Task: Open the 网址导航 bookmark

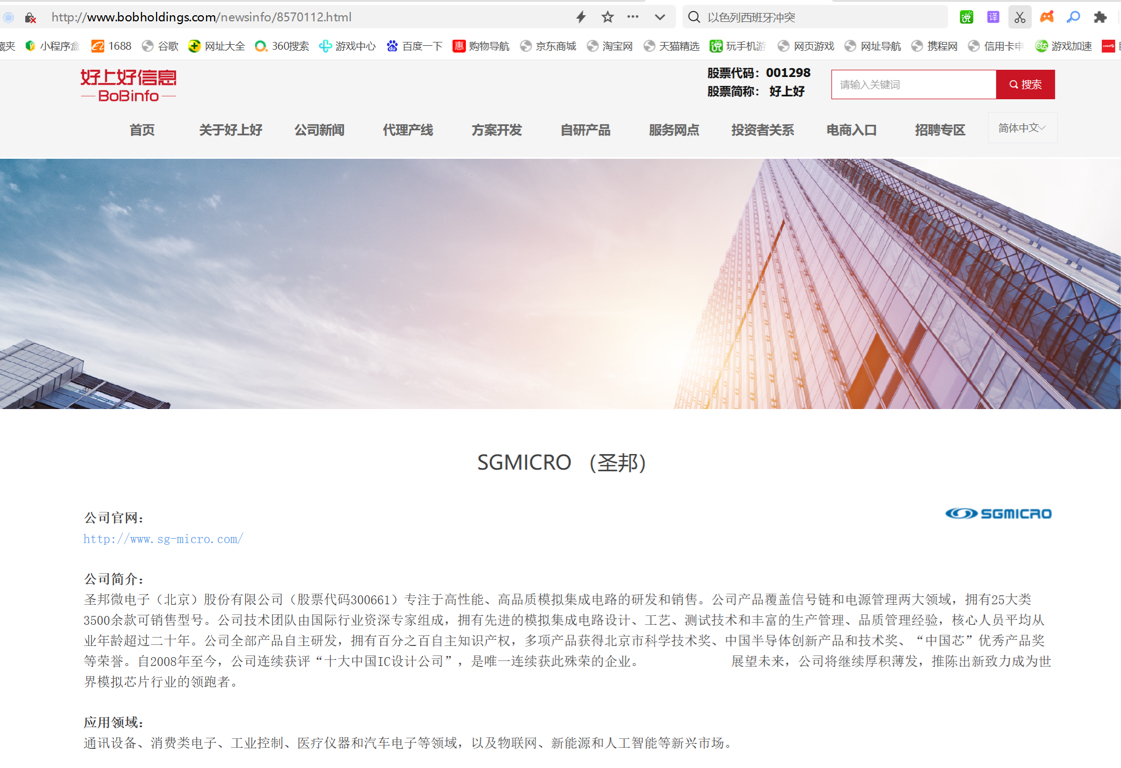Action: [872, 46]
